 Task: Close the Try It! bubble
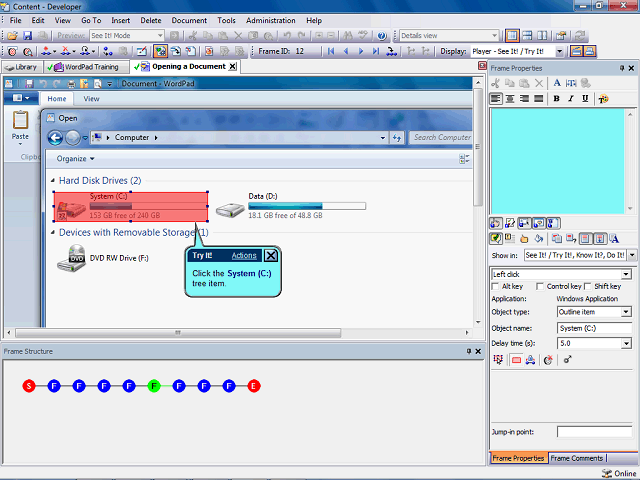pos(271,256)
